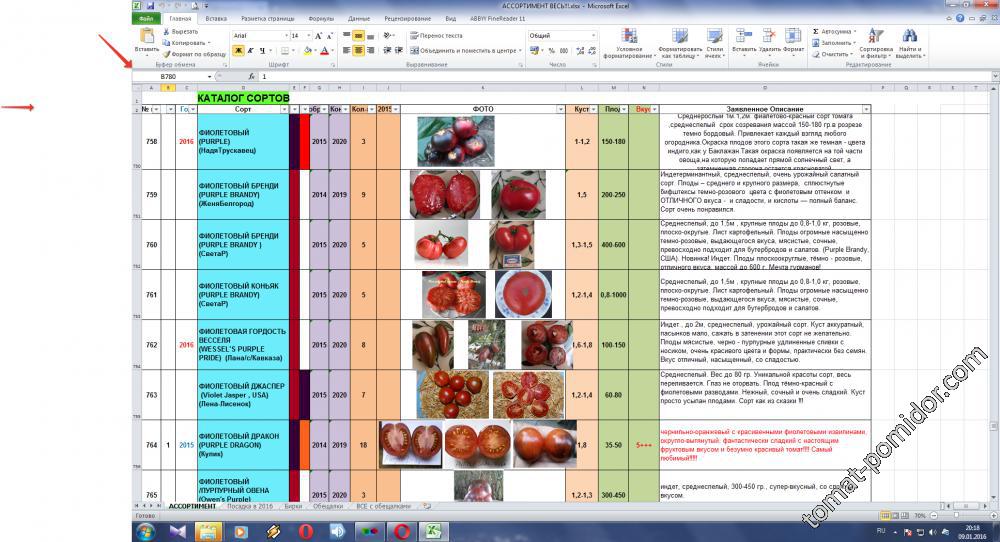Open filter dropdown on № column
The image size is (1000, 542).
click(x=156, y=110)
